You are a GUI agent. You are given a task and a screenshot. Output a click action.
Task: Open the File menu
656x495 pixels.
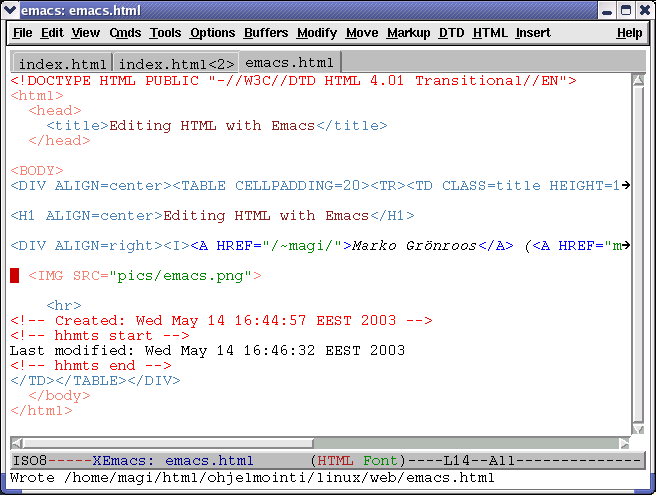[22, 33]
